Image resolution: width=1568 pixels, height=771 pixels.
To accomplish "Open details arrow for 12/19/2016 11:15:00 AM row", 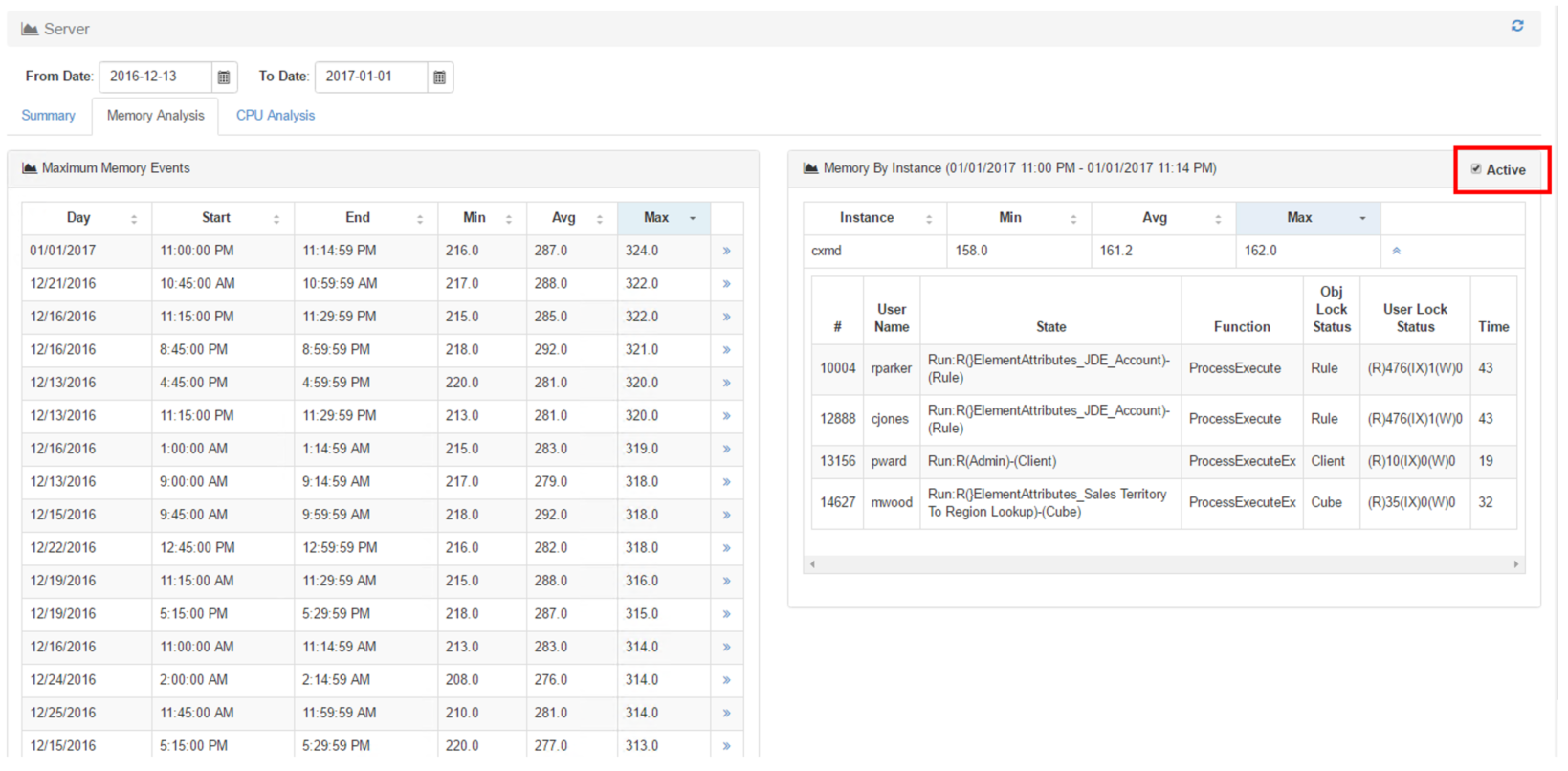I will pos(727,581).
